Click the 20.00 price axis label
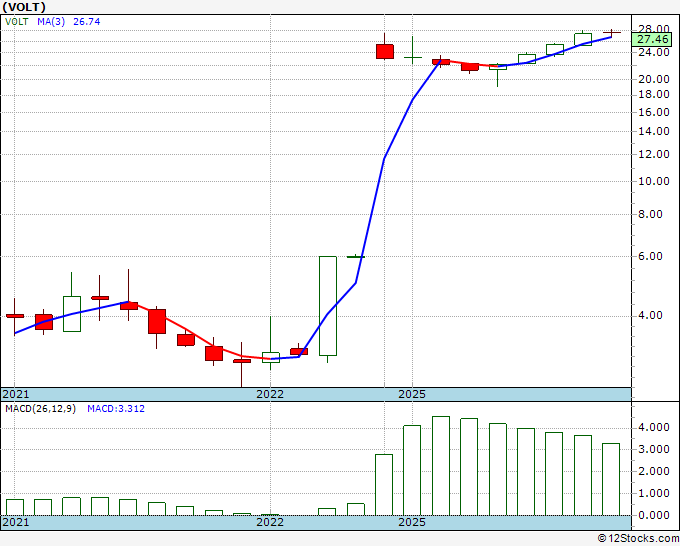 click(x=654, y=79)
